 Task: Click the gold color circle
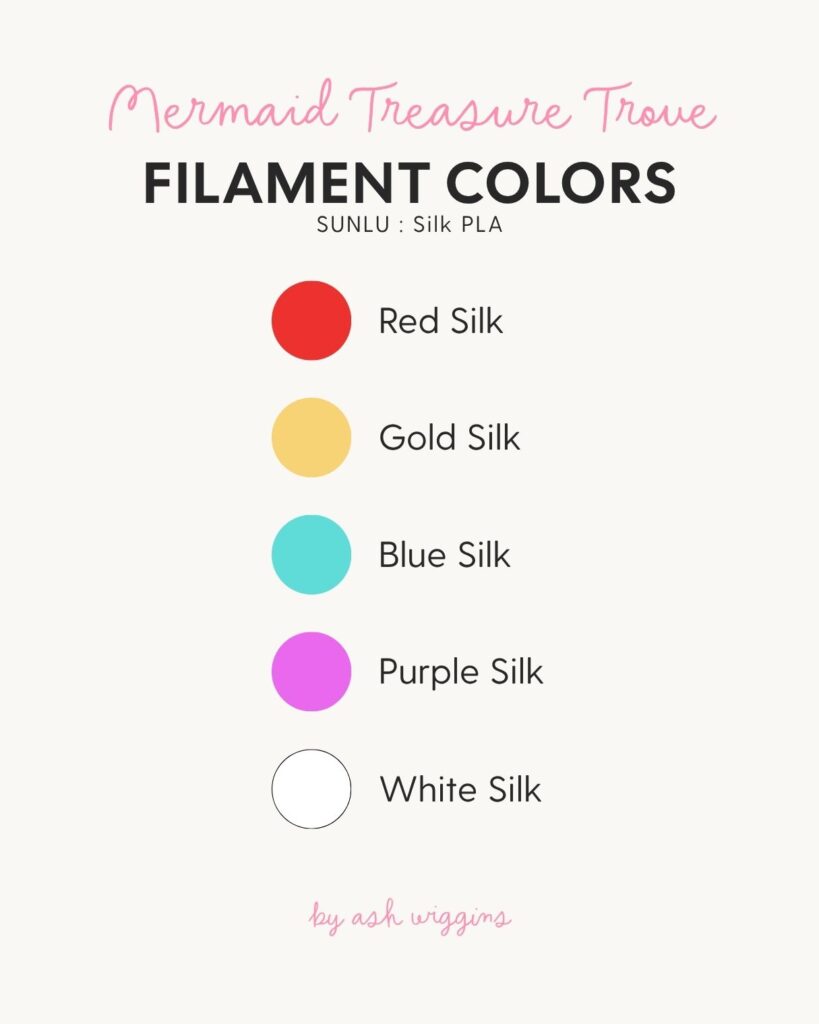(x=312, y=438)
